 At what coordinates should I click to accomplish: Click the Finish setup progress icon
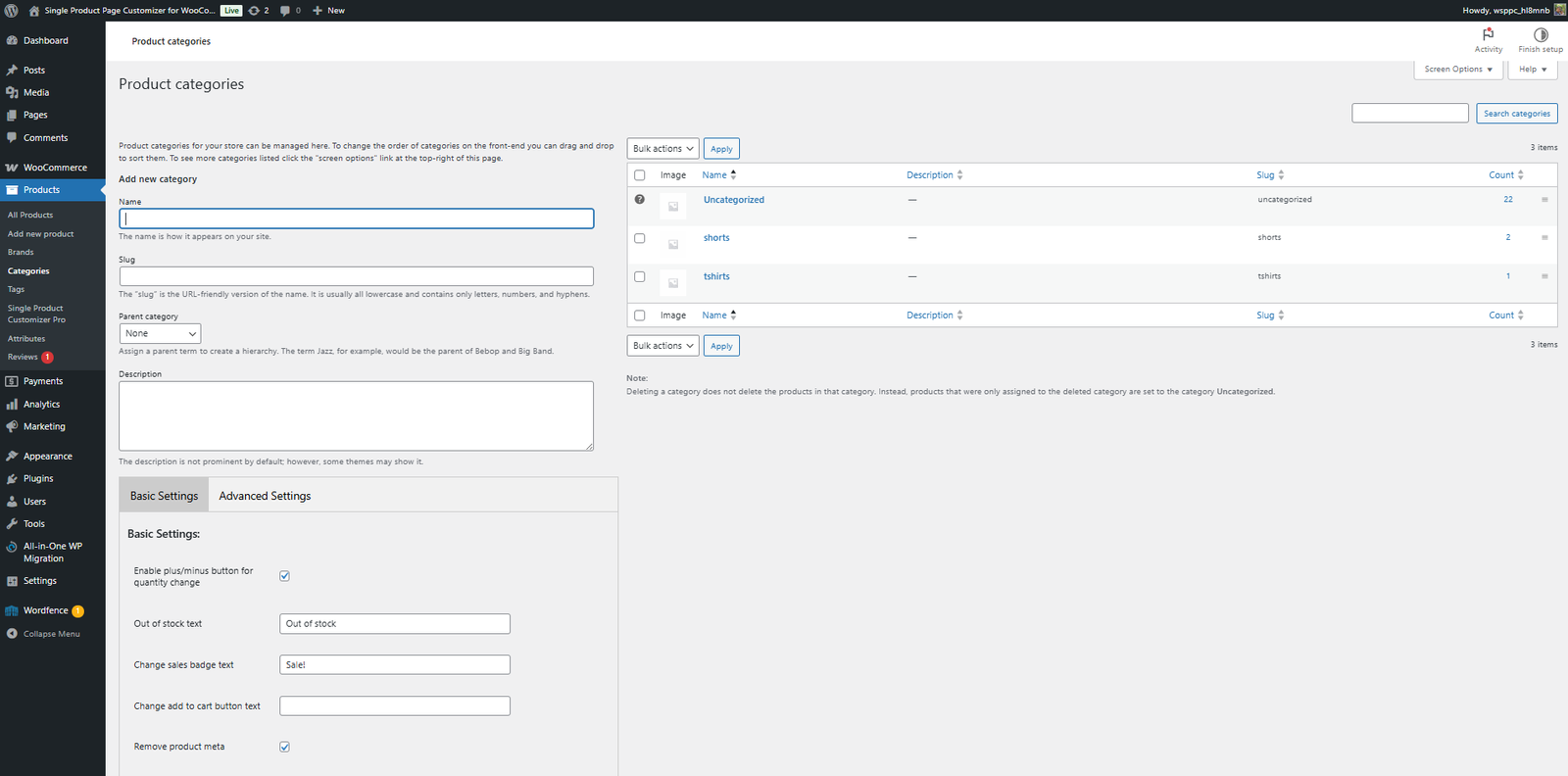(1540, 34)
